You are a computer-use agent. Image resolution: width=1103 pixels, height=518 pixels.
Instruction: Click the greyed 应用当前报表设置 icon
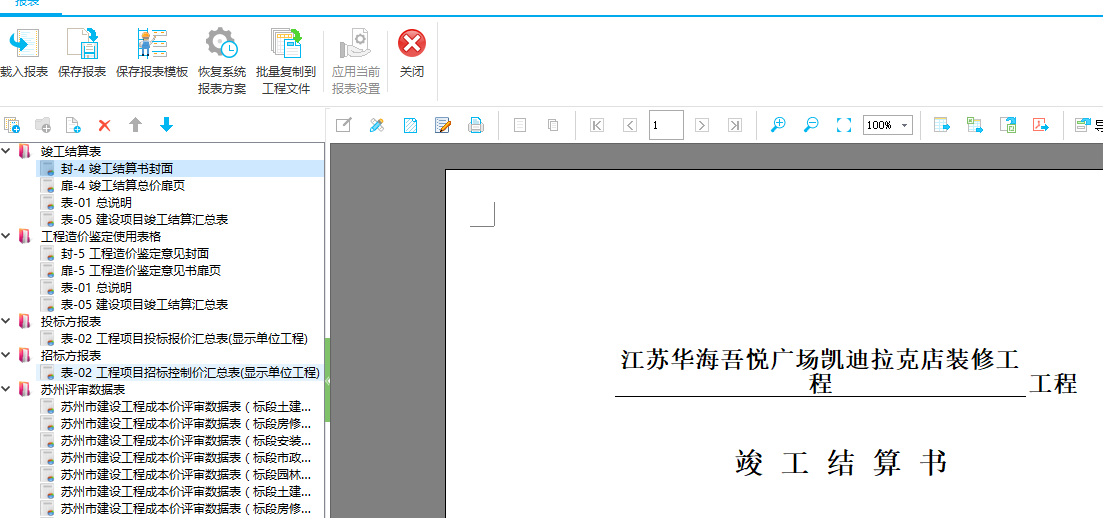pos(356,43)
